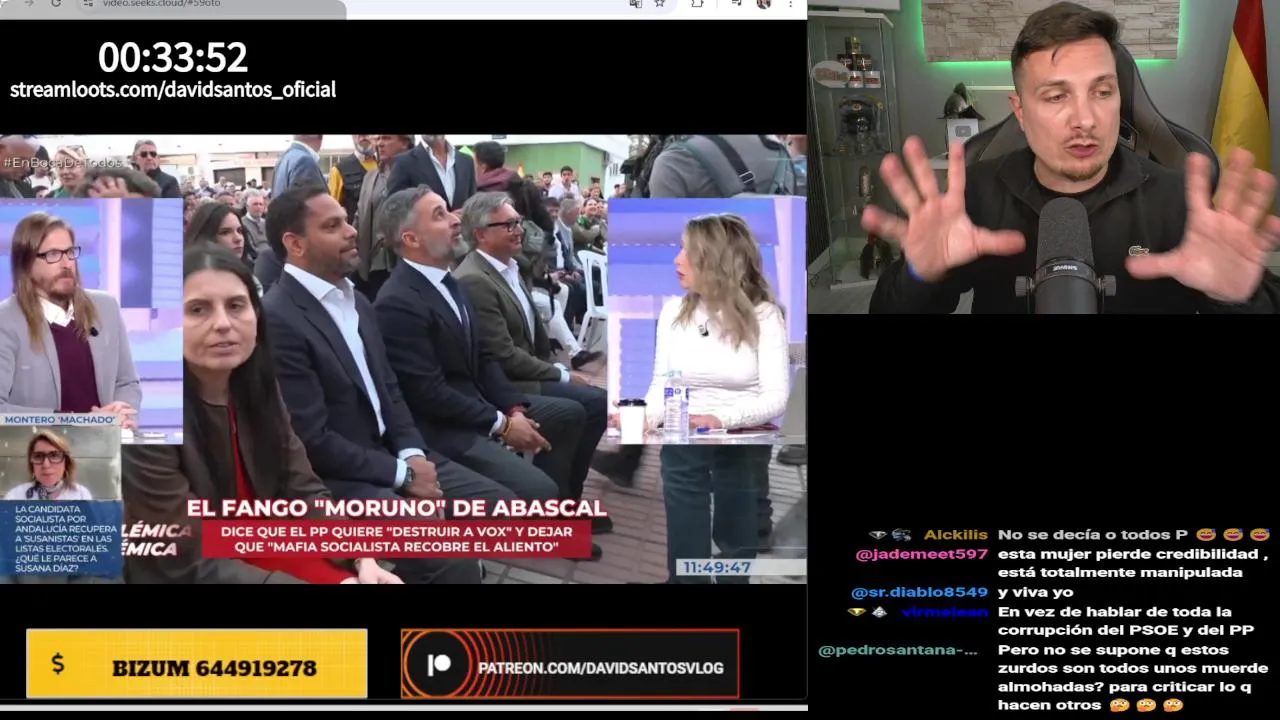Click the headline El fango "moruno" de Abascal
The width and height of the screenshot is (1280, 720).
(396, 508)
